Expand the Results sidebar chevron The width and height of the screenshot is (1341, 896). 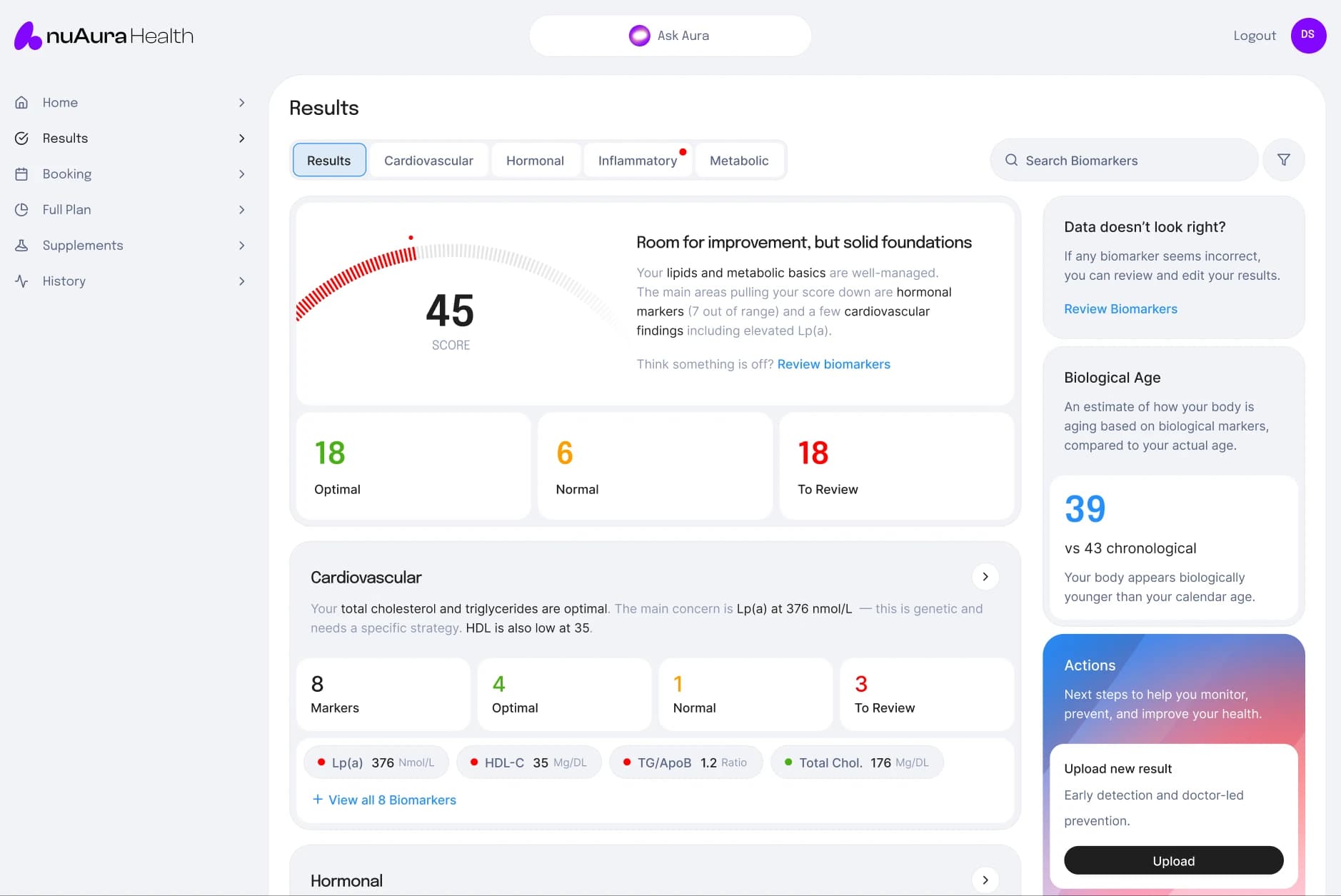(x=242, y=138)
